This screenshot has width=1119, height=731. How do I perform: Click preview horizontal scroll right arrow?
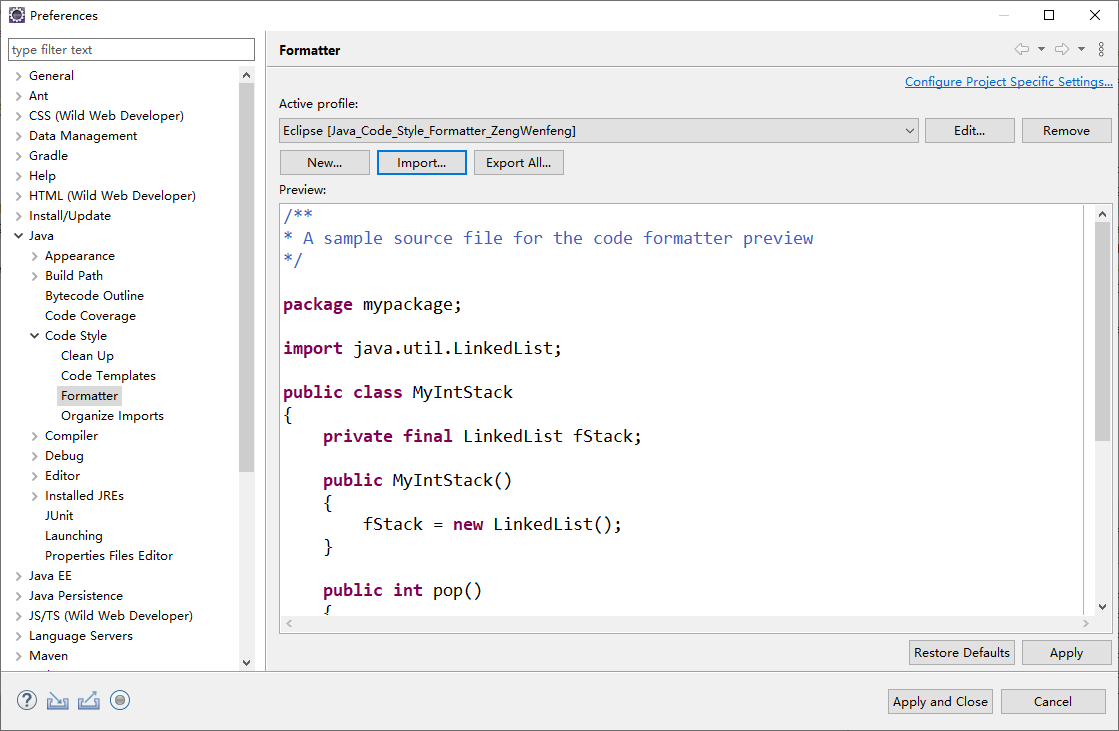pyautogui.click(x=1085, y=623)
